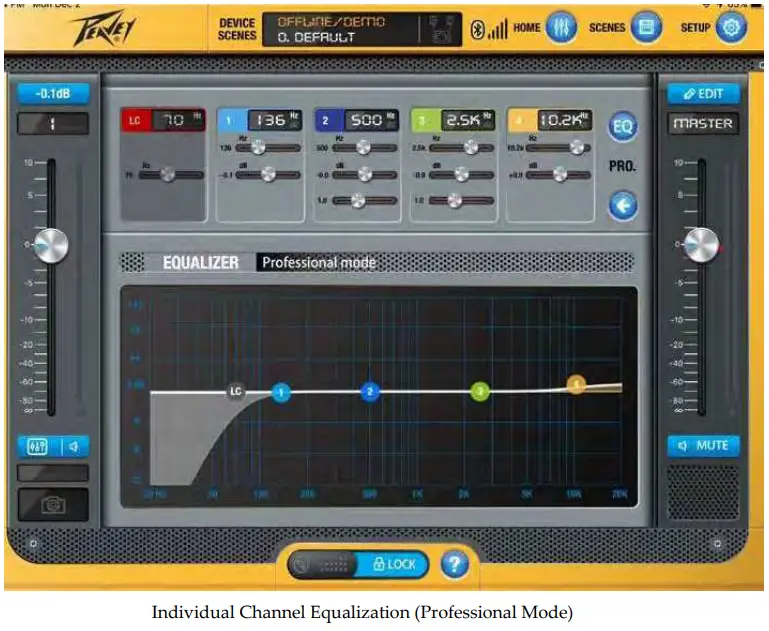Mute the Master output
Screen dimensions: 769x631
point(703,446)
